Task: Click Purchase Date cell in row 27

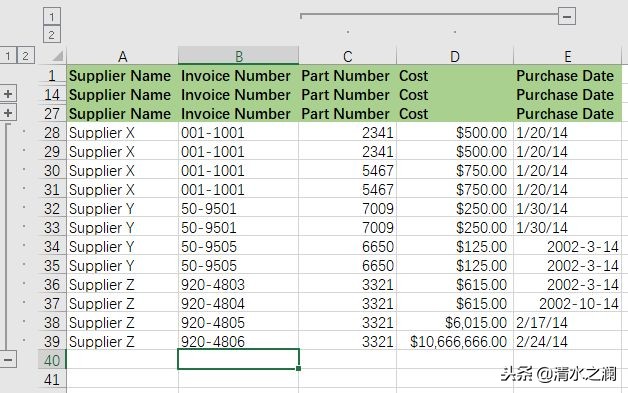Action: [568, 113]
